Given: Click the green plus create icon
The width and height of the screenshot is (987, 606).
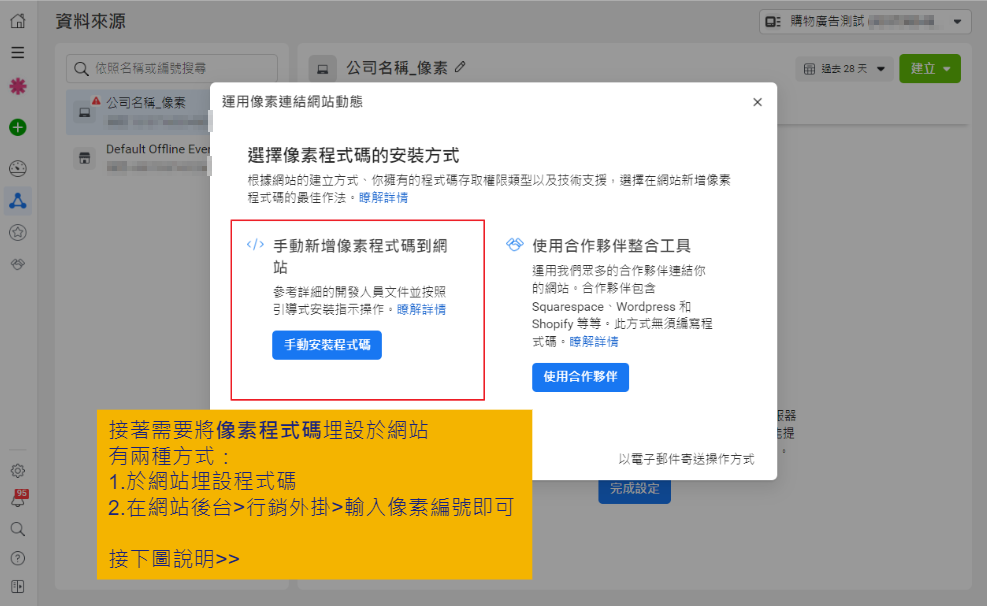Looking at the screenshot, I should click(x=17, y=127).
